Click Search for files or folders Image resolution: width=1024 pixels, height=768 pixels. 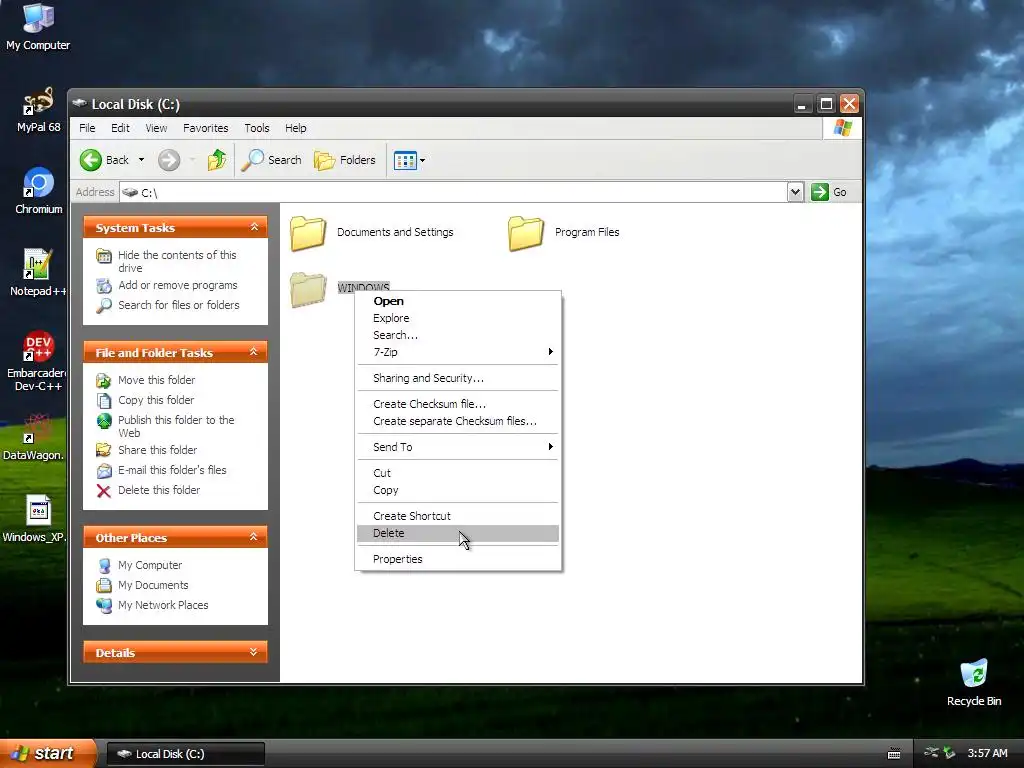pyautogui.click(x=178, y=305)
